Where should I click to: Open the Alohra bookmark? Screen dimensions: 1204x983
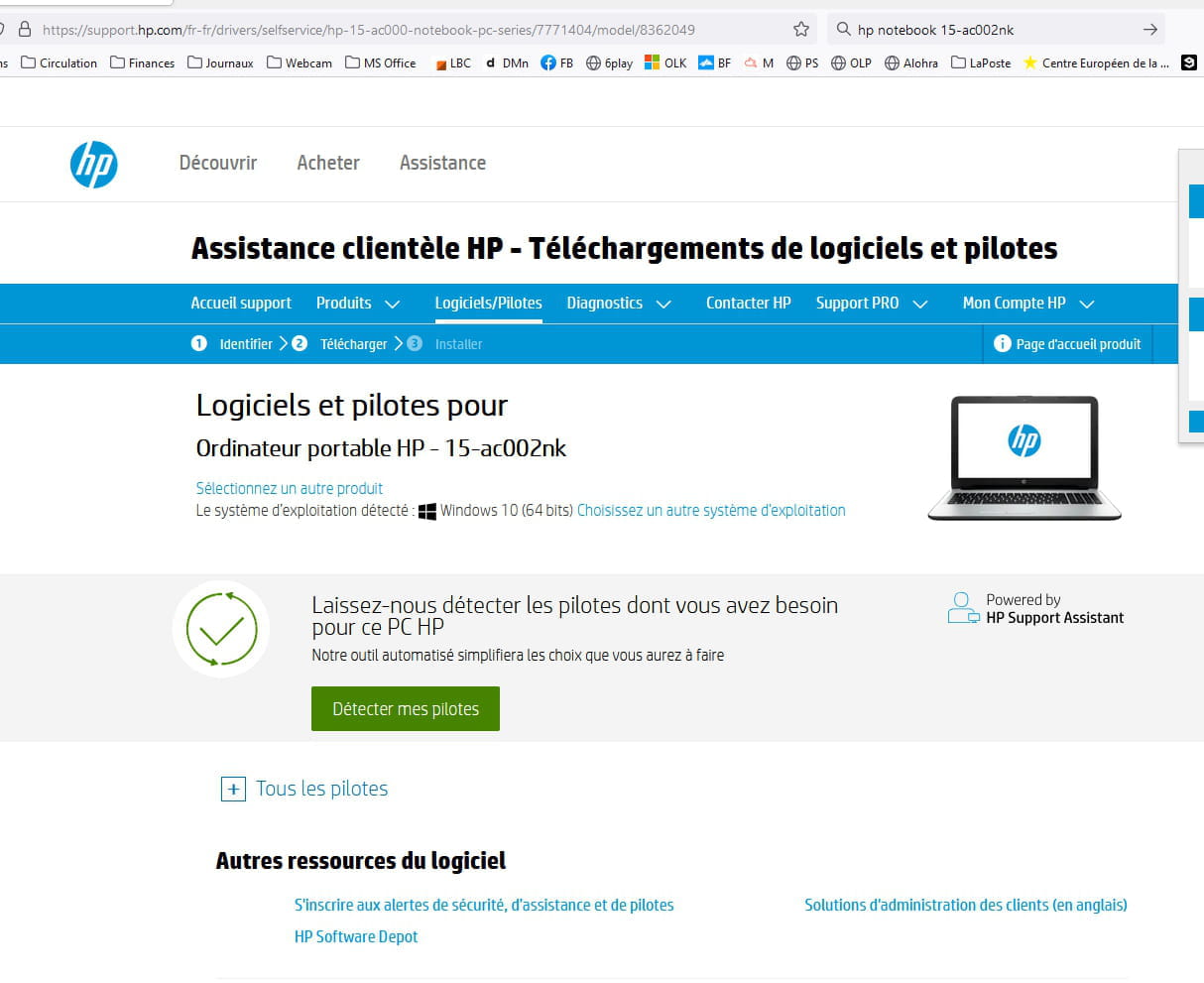click(911, 62)
